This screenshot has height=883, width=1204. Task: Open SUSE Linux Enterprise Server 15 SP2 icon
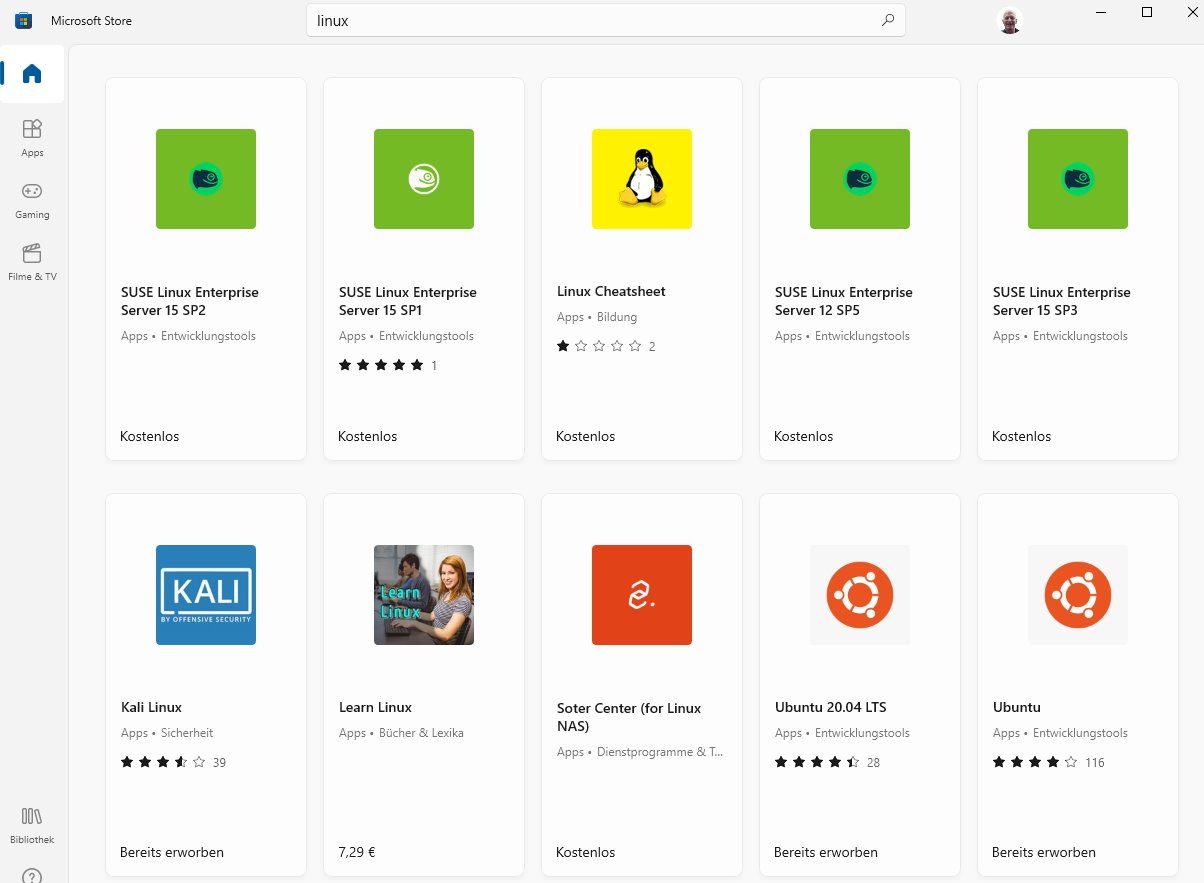[206, 179]
